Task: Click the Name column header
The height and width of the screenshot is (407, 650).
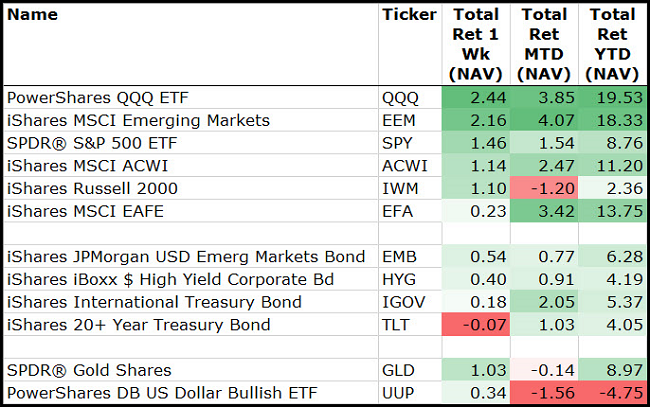Action: pyautogui.click(x=32, y=15)
